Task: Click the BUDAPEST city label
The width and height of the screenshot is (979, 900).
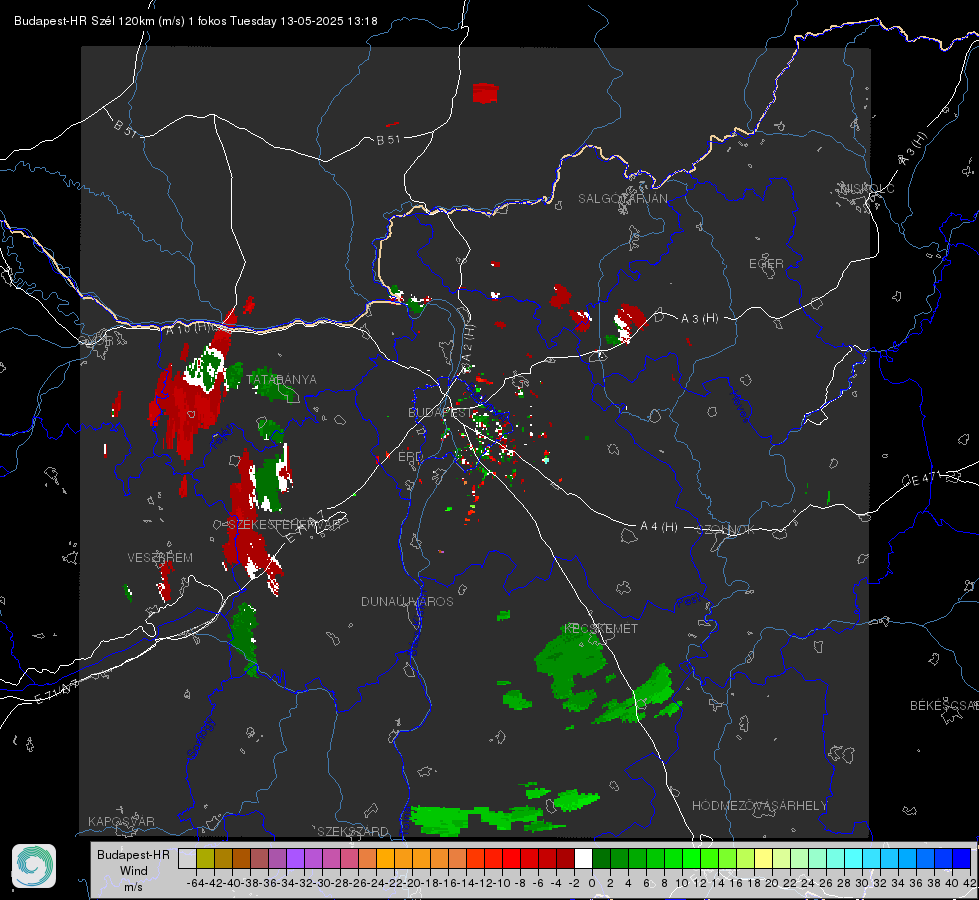Action: [440, 412]
